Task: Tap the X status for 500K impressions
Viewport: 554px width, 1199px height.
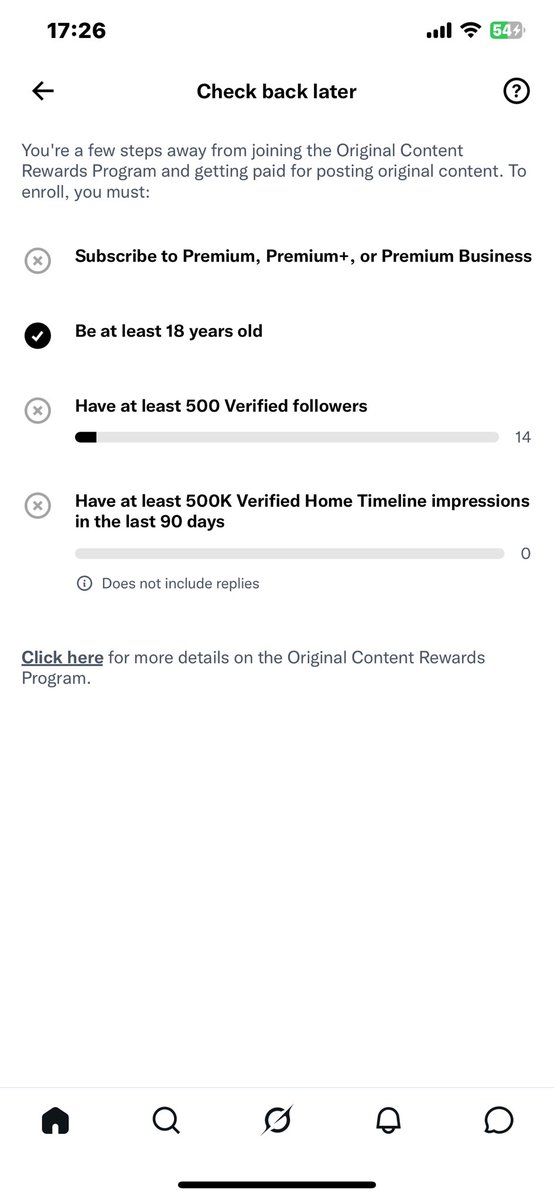Action: (x=37, y=505)
